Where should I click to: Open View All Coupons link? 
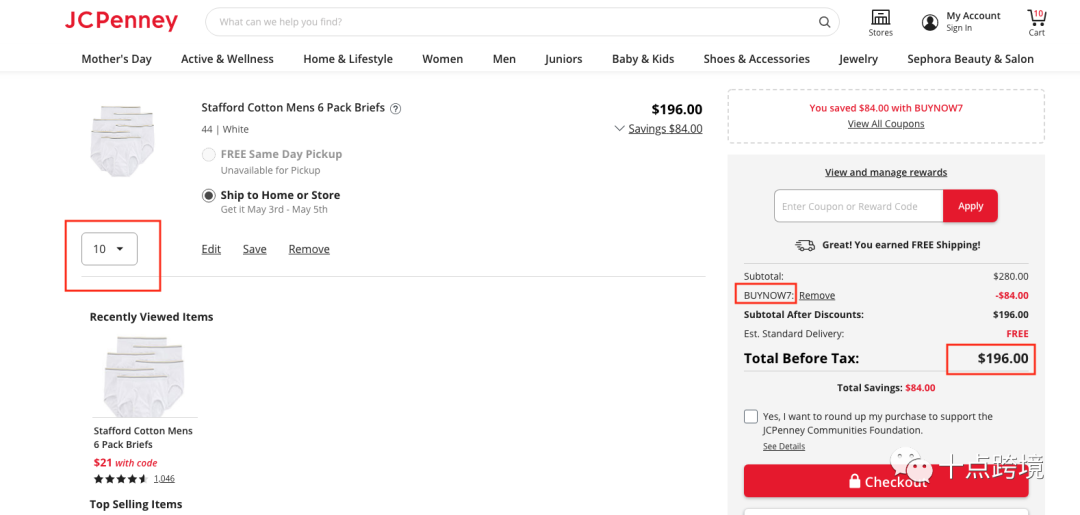tap(886, 124)
